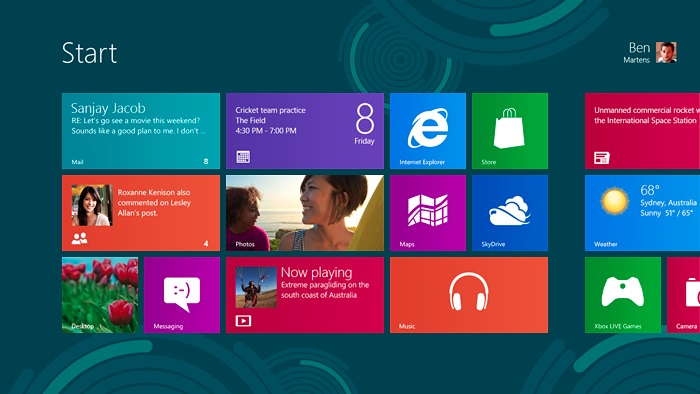Viewport: 700px width, 394px height.
Task: Open the Music headphones tile
Action: click(469, 295)
